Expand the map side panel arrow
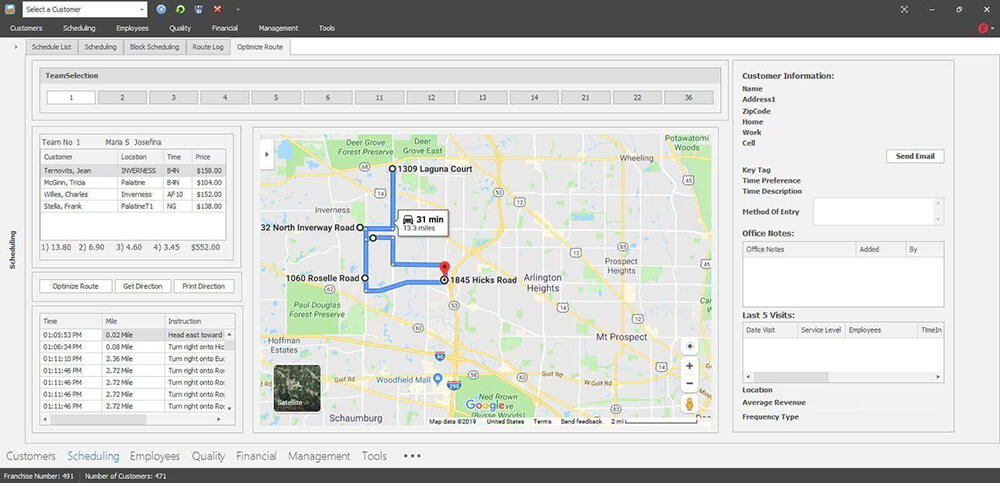The image size is (1000, 483). pyautogui.click(x=267, y=154)
